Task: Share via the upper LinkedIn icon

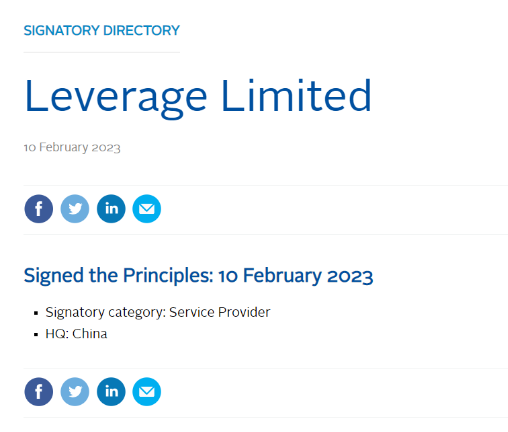Action: [x=111, y=209]
